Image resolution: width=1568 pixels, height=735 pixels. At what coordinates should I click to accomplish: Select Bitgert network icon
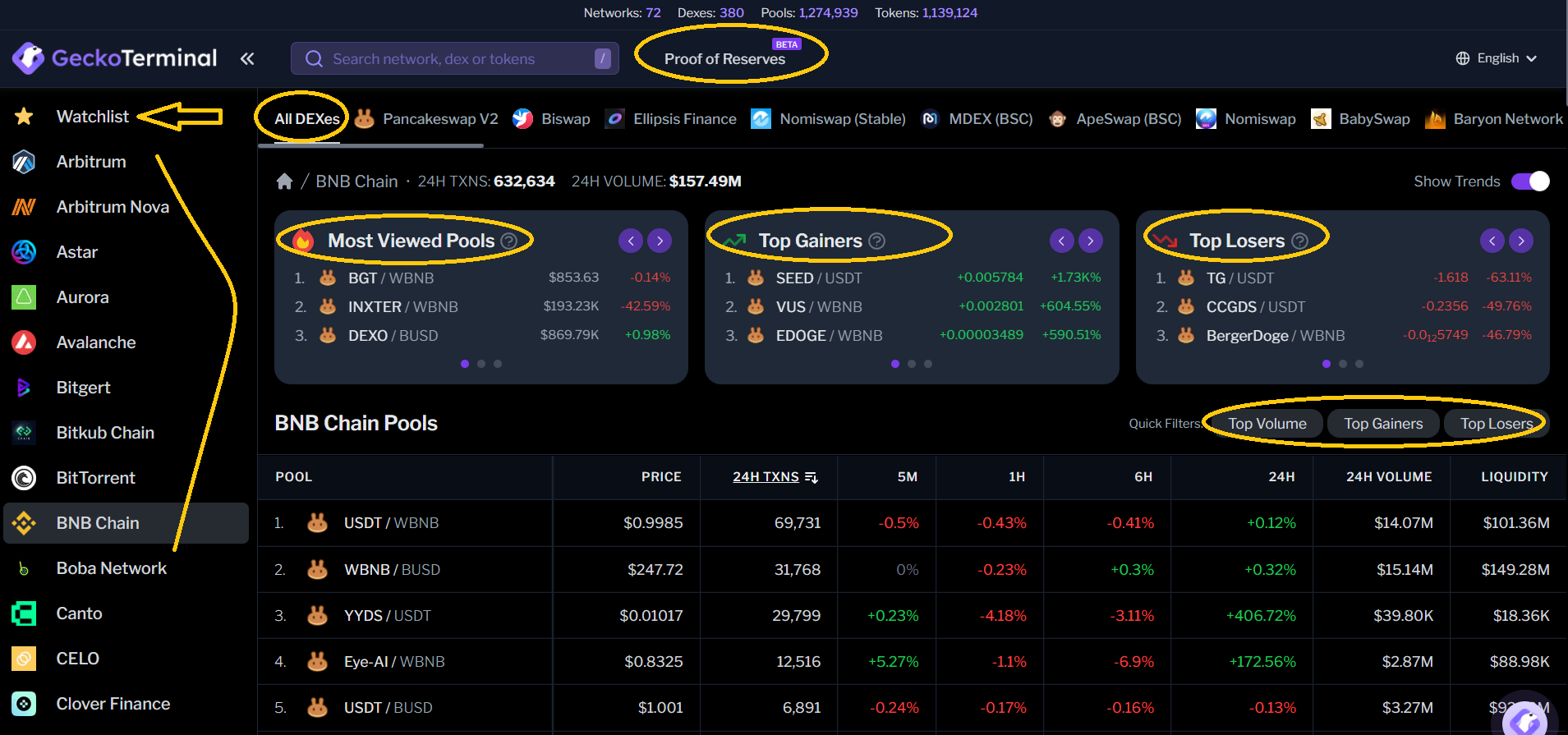point(24,388)
